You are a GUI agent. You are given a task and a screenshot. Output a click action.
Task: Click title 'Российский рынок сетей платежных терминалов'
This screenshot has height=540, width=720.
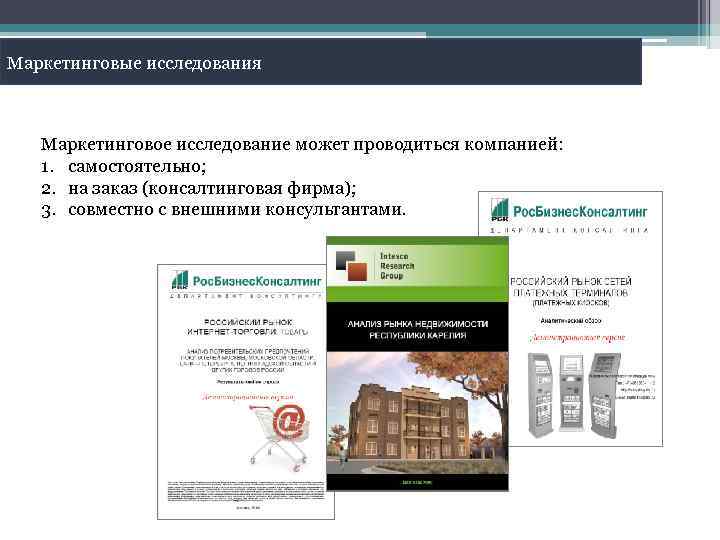[571, 287]
